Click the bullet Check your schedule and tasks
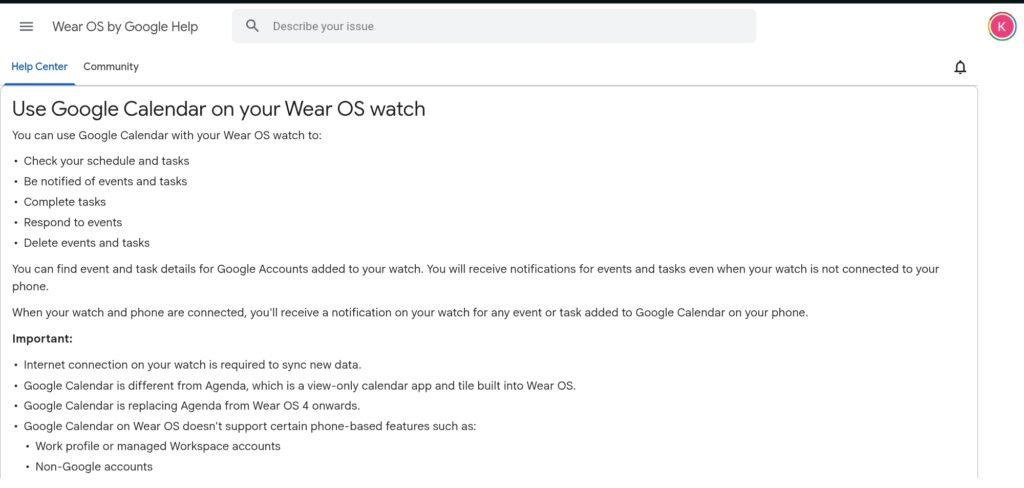The width and height of the screenshot is (1024, 488). click(106, 161)
